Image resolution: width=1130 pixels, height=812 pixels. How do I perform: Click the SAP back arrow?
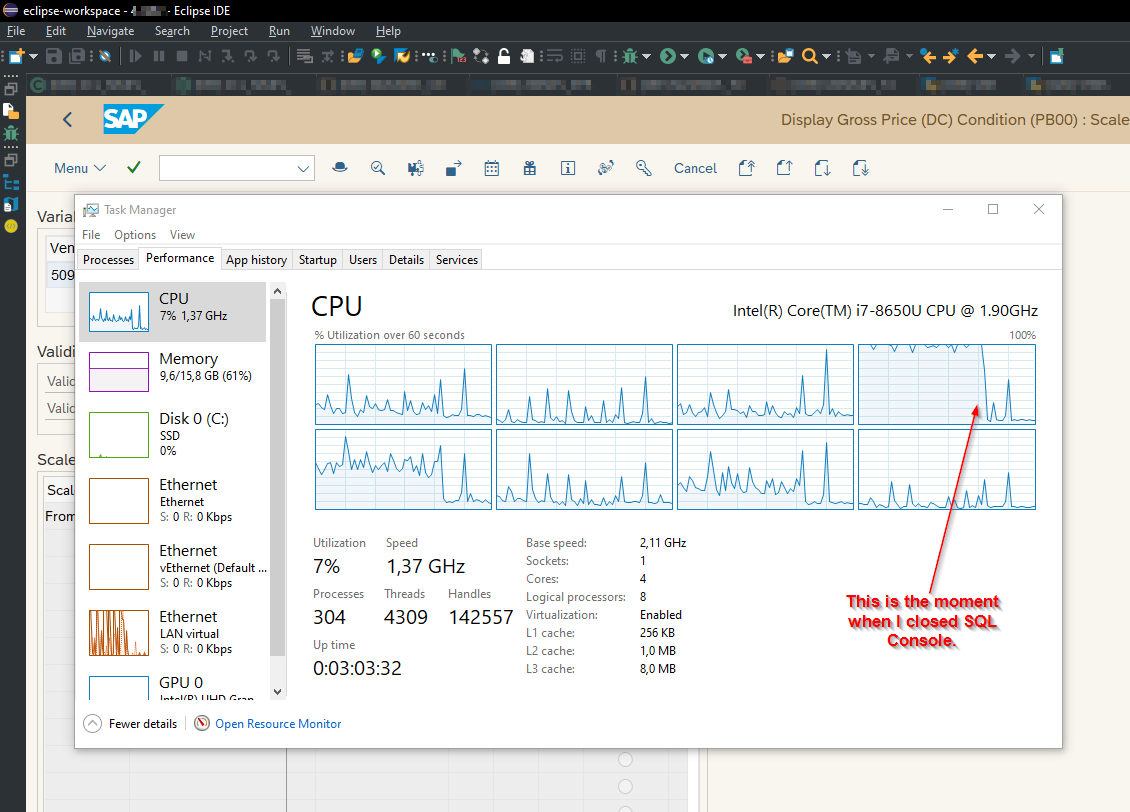[67, 120]
